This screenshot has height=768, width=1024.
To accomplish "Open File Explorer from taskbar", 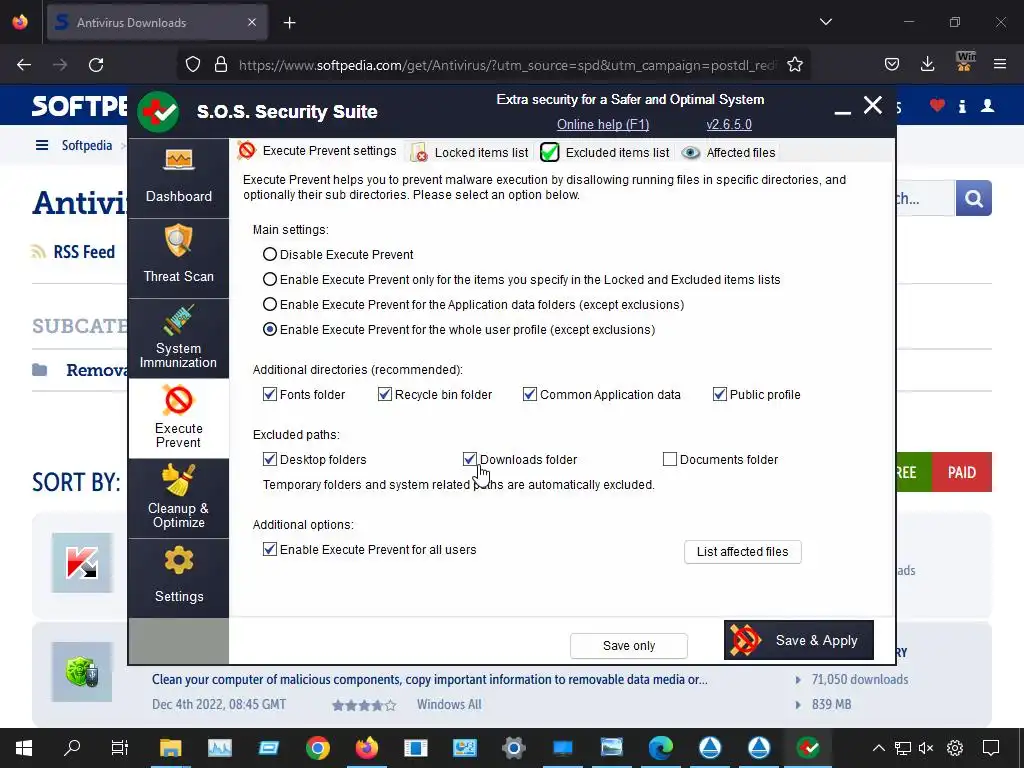I will click(x=170, y=748).
